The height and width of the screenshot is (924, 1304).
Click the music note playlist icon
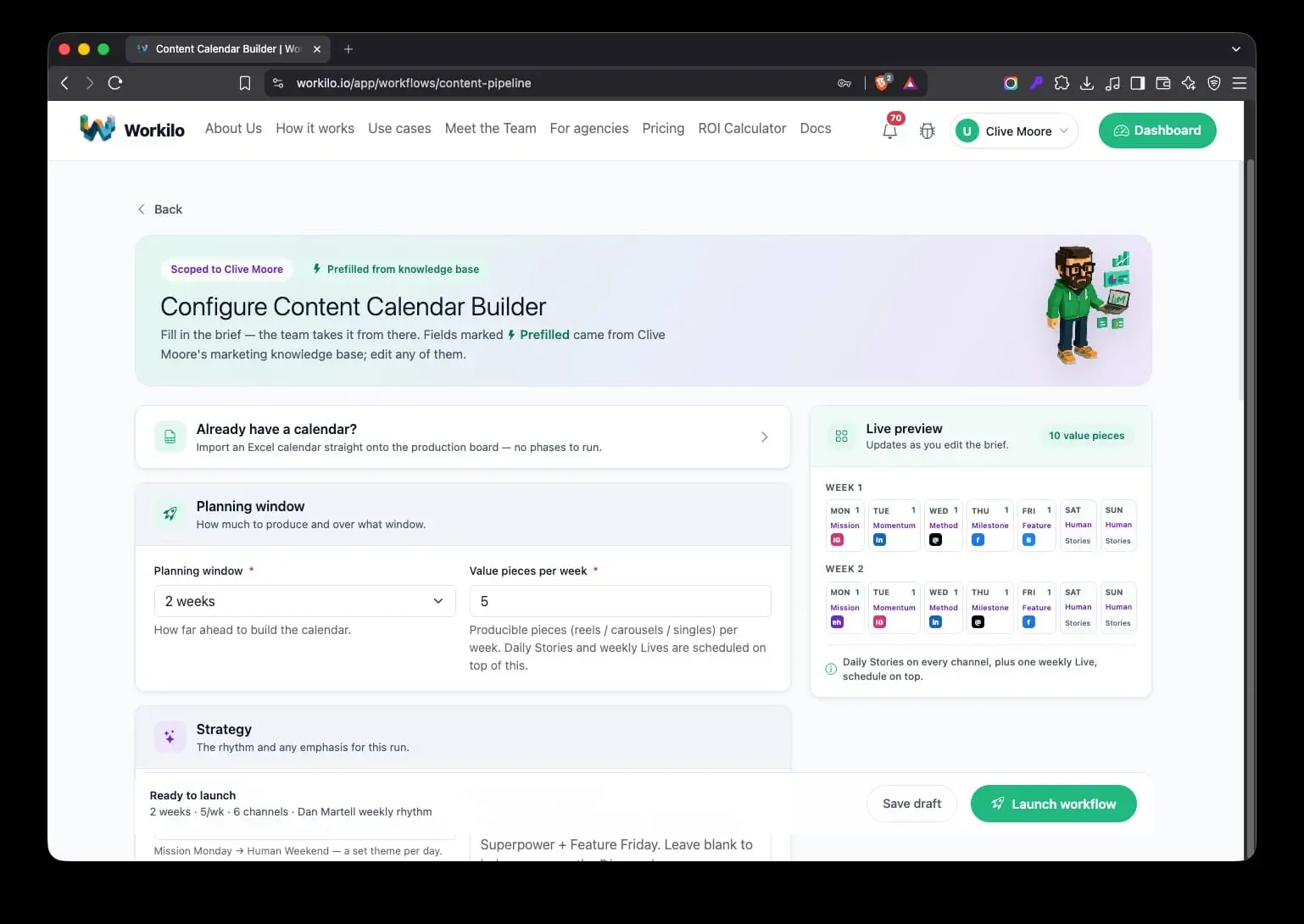click(1112, 83)
